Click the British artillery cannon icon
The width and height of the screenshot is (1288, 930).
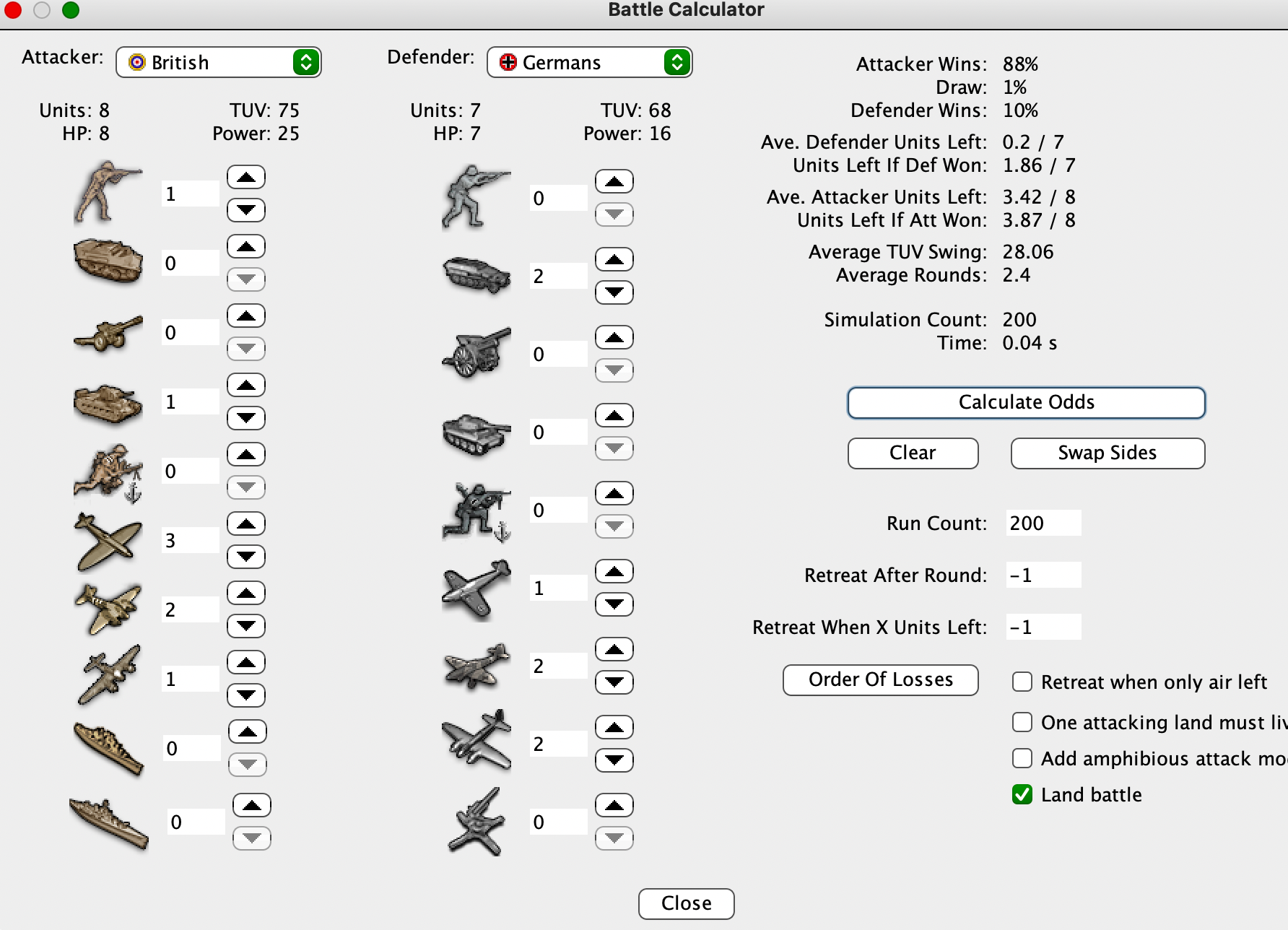(x=108, y=333)
